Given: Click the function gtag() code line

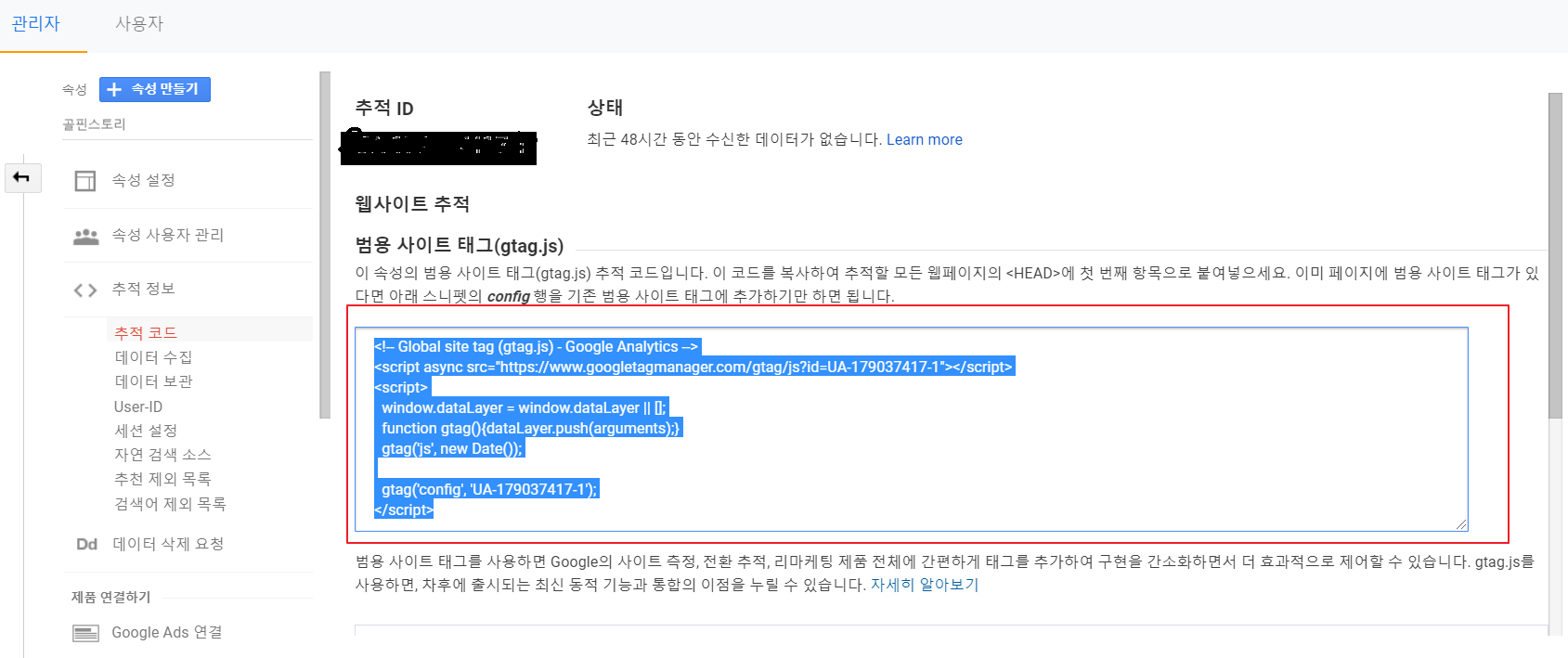Looking at the screenshot, I should (x=531, y=428).
